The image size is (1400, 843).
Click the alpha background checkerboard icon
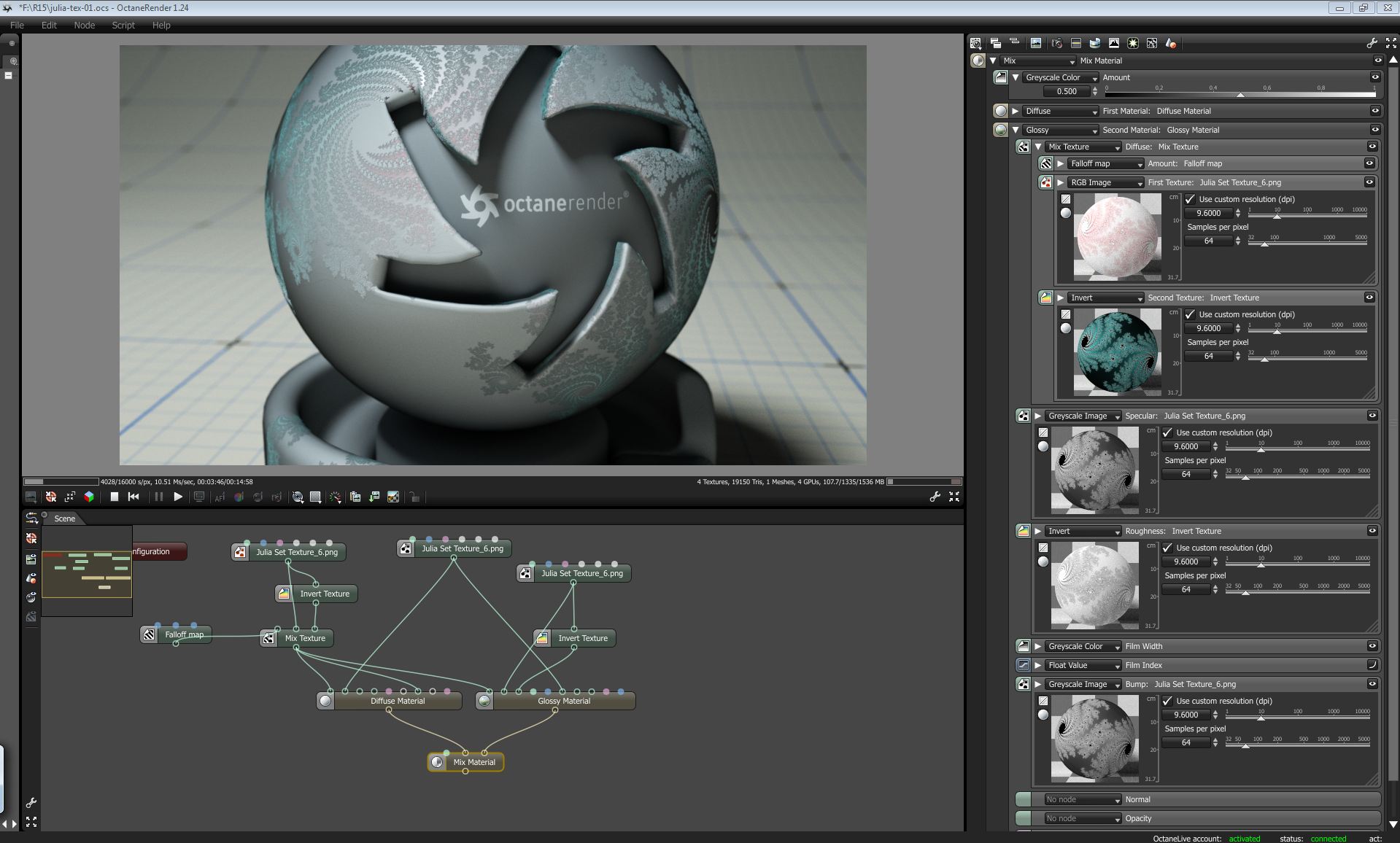[393, 497]
